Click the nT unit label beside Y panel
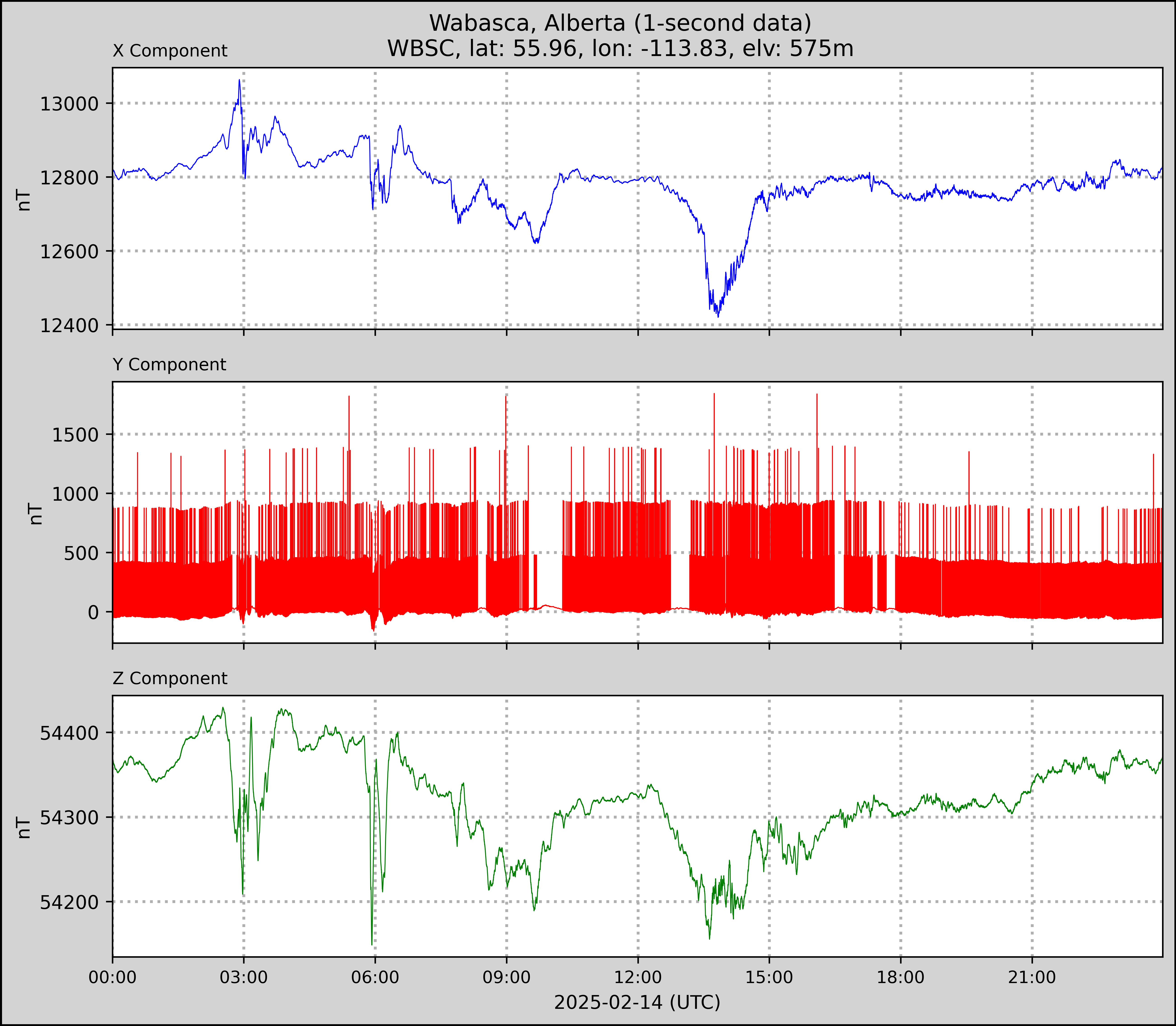1176x1026 pixels. coord(35,514)
